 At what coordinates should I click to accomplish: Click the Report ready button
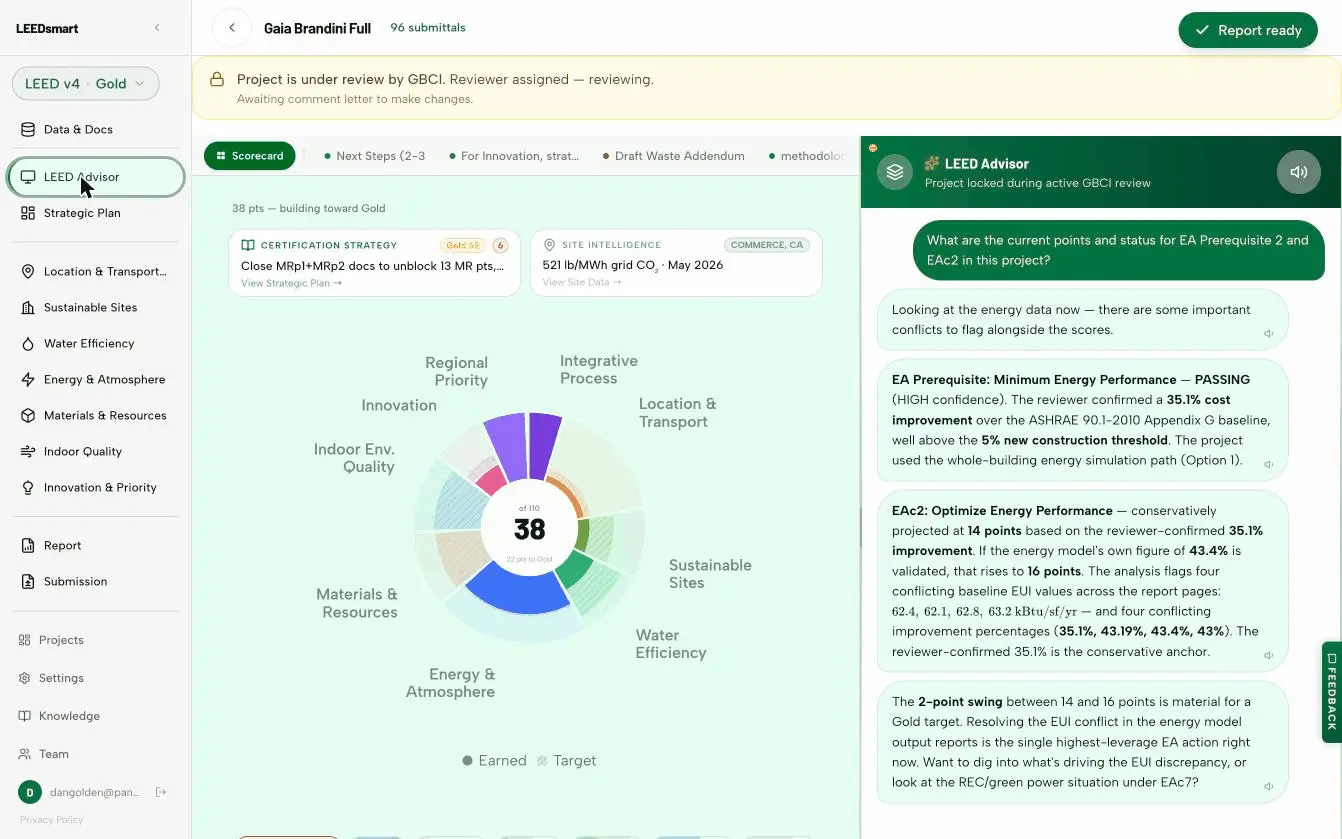(1248, 30)
